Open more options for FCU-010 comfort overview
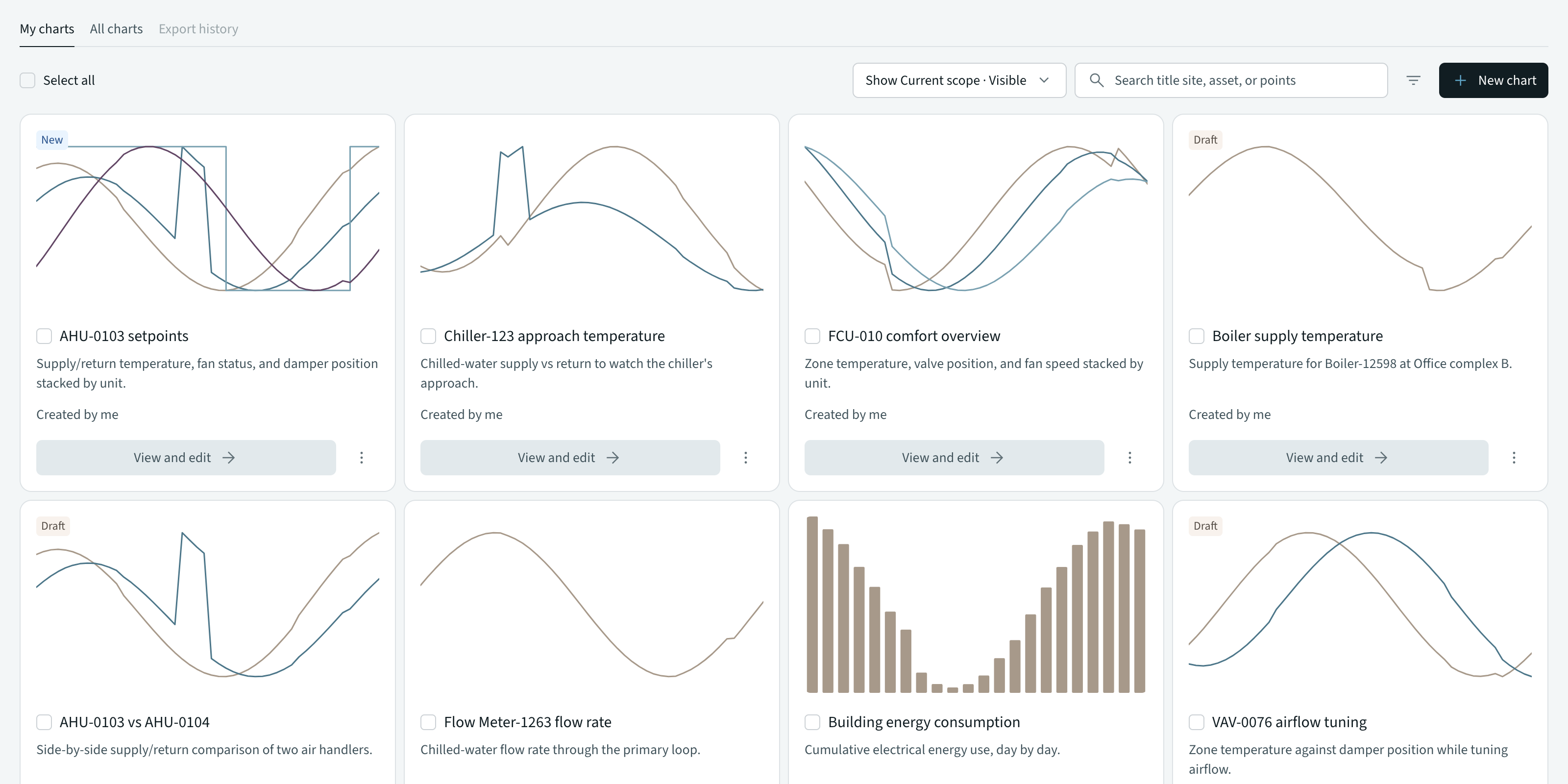Viewport: 1568px width, 784px height. [1130, 458]
